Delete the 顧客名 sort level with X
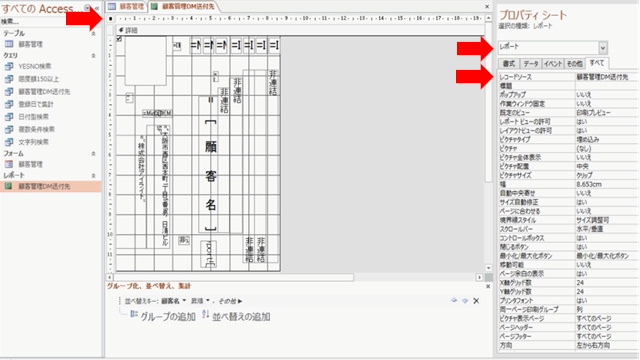The width and height of the screenshot is (640, 360). pyautogui.click(x=476, y=301)
